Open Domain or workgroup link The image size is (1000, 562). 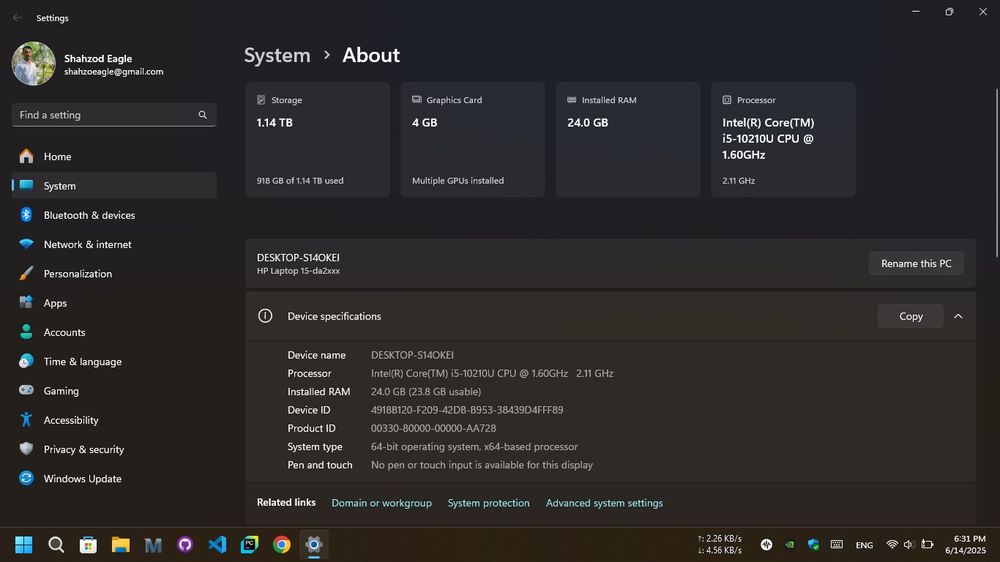[x=381, y=503]
